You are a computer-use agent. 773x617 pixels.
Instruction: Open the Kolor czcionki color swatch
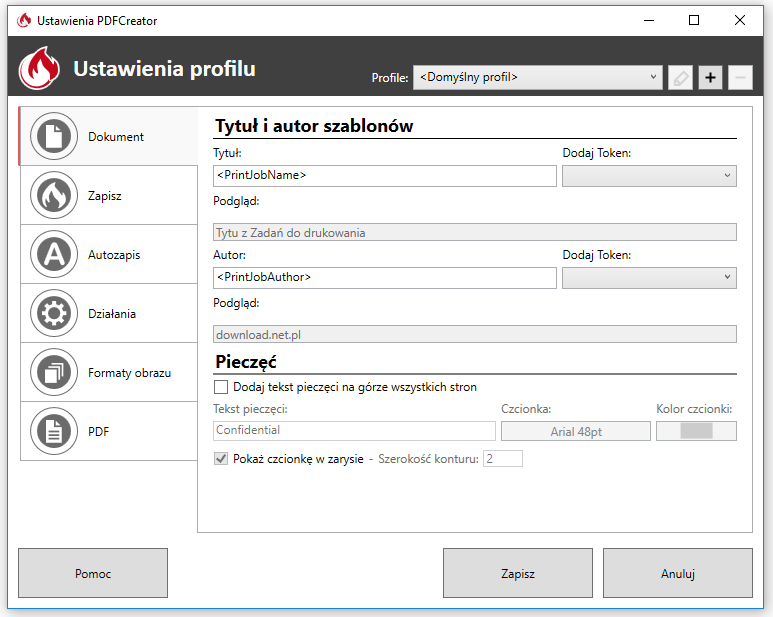tap(696, 431)
